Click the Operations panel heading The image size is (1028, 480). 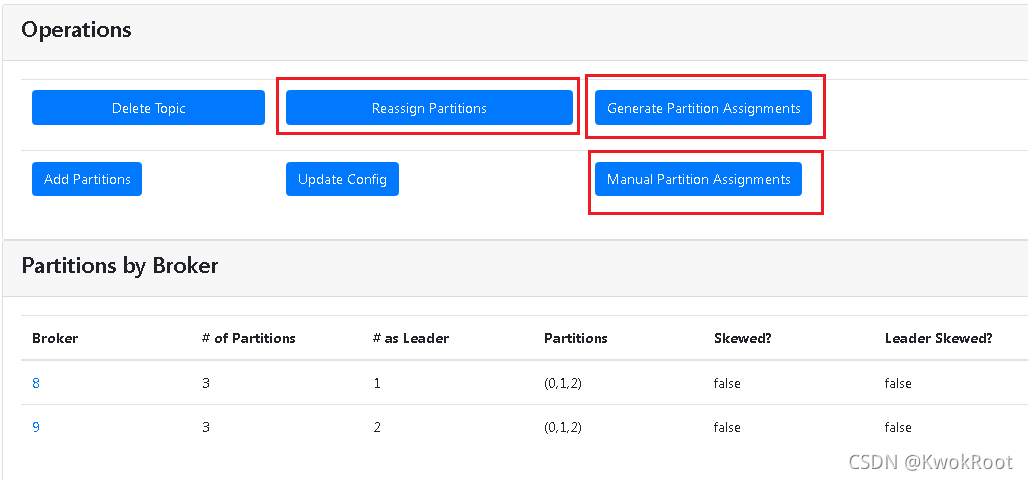(76, 30)
